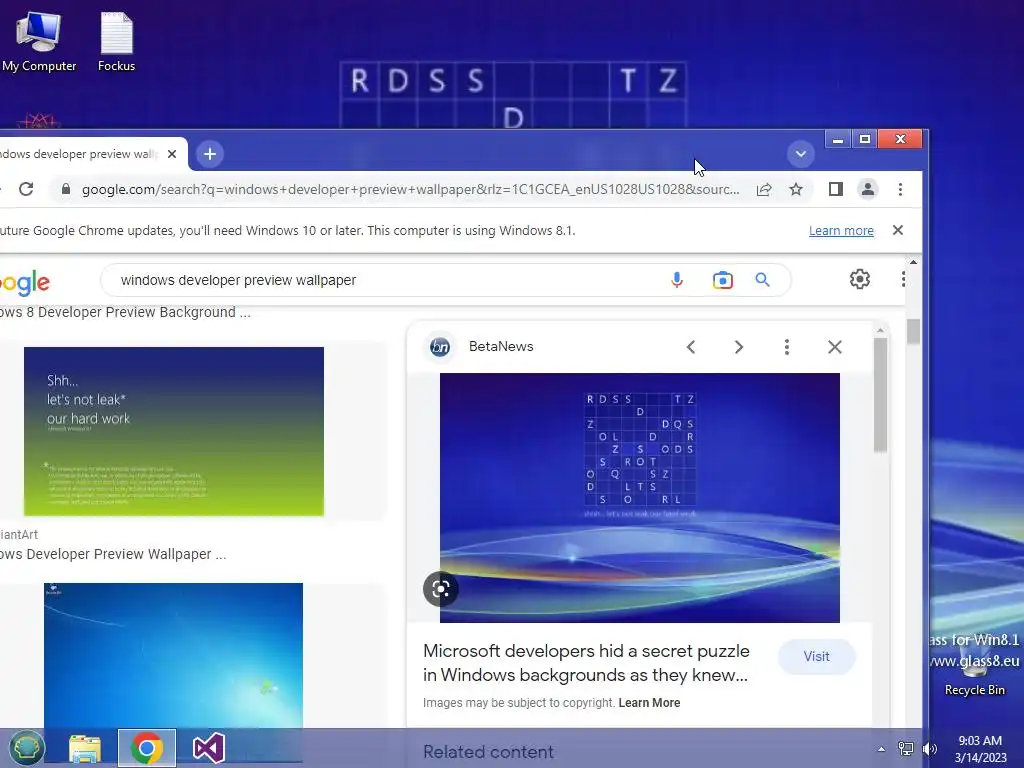
Task: Open a new Chrome tab
Action: click(210, 154)
